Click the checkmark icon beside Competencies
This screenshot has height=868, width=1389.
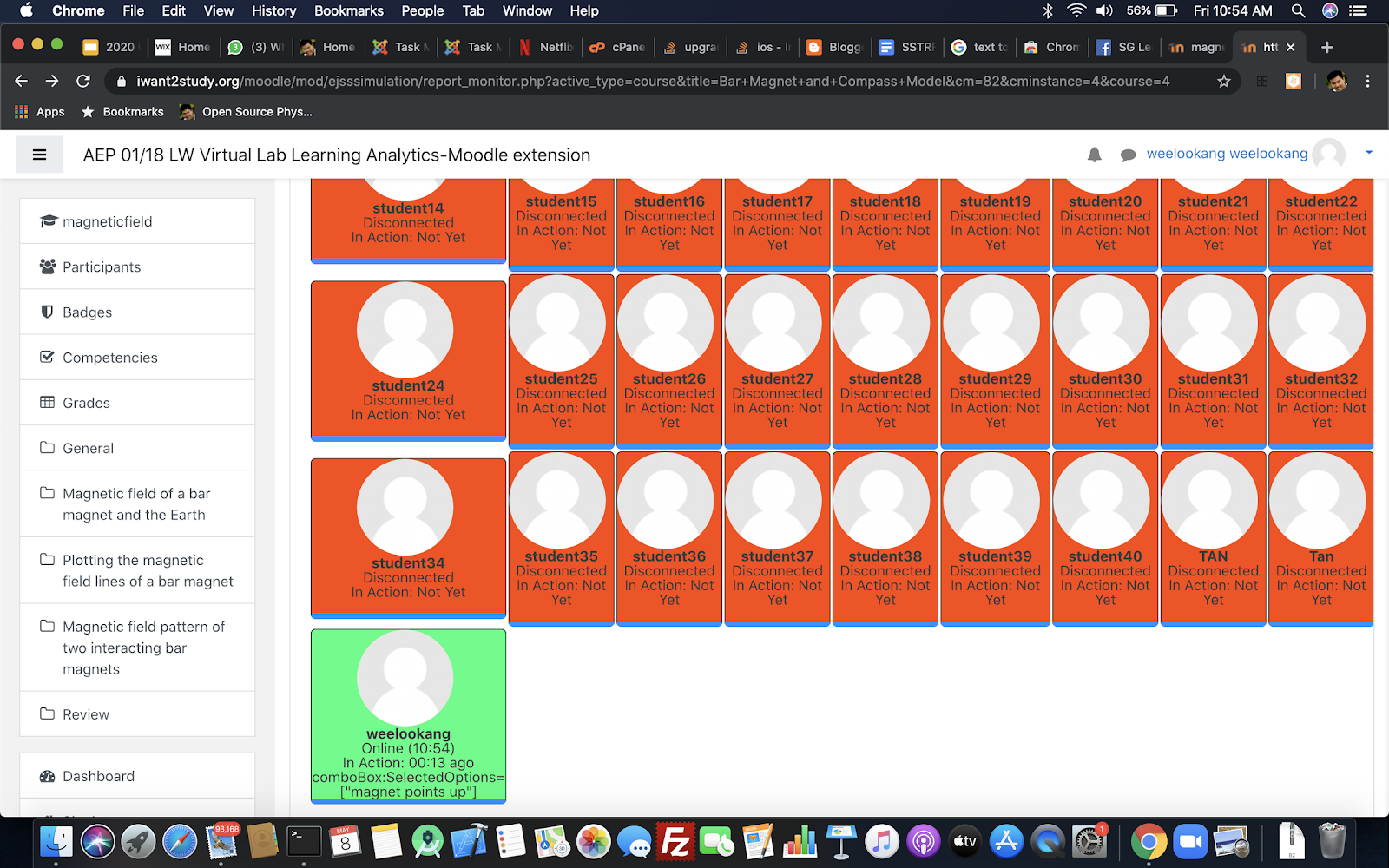[x=48, y=357]
